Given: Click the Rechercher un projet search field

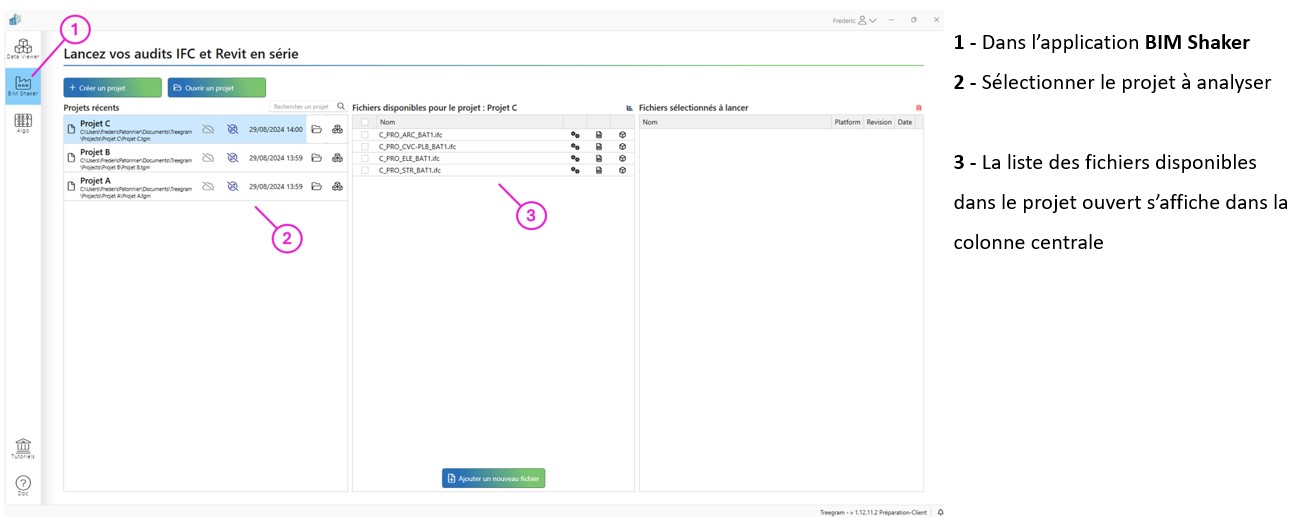Looking at the screenshot, I should tap(303, 106).
